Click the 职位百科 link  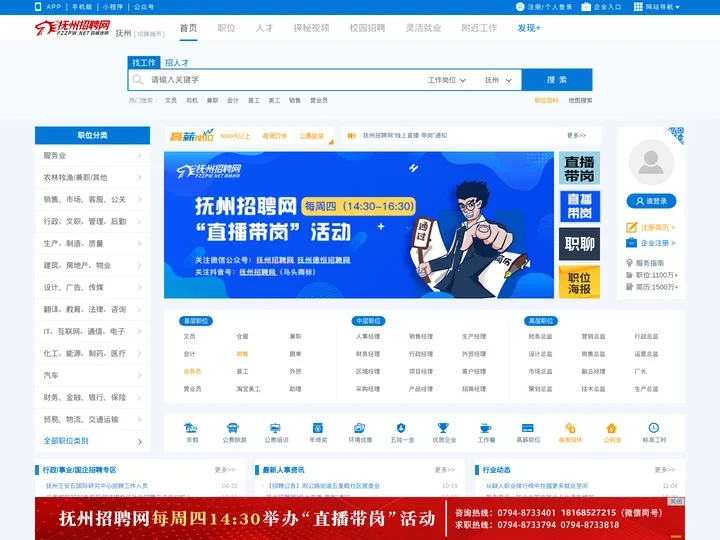point(546,100)
